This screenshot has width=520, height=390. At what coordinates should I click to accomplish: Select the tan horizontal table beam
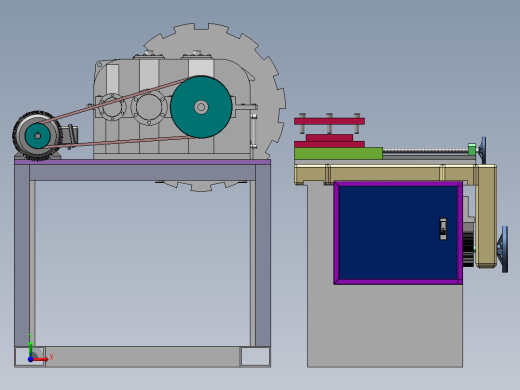[385, 174]
